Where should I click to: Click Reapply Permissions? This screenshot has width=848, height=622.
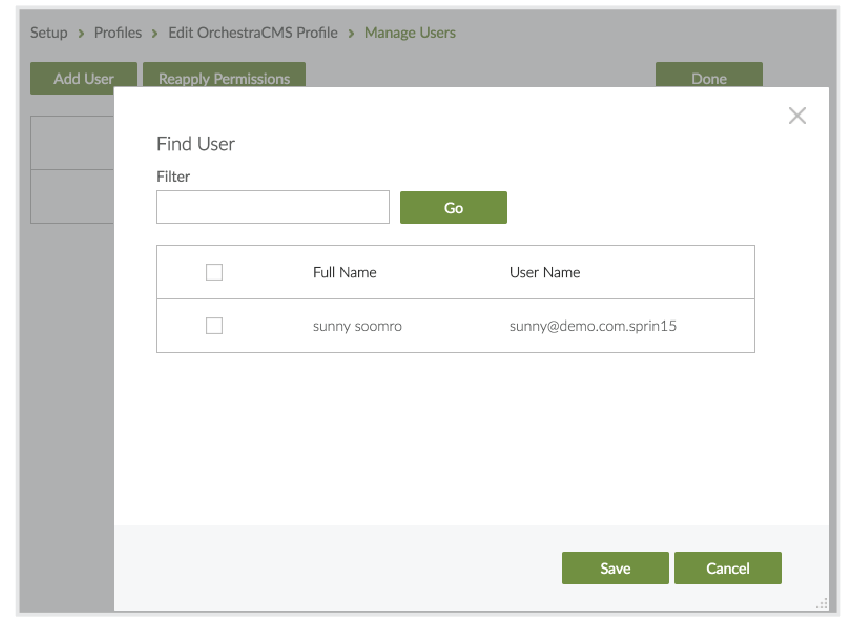coord(224,78)
